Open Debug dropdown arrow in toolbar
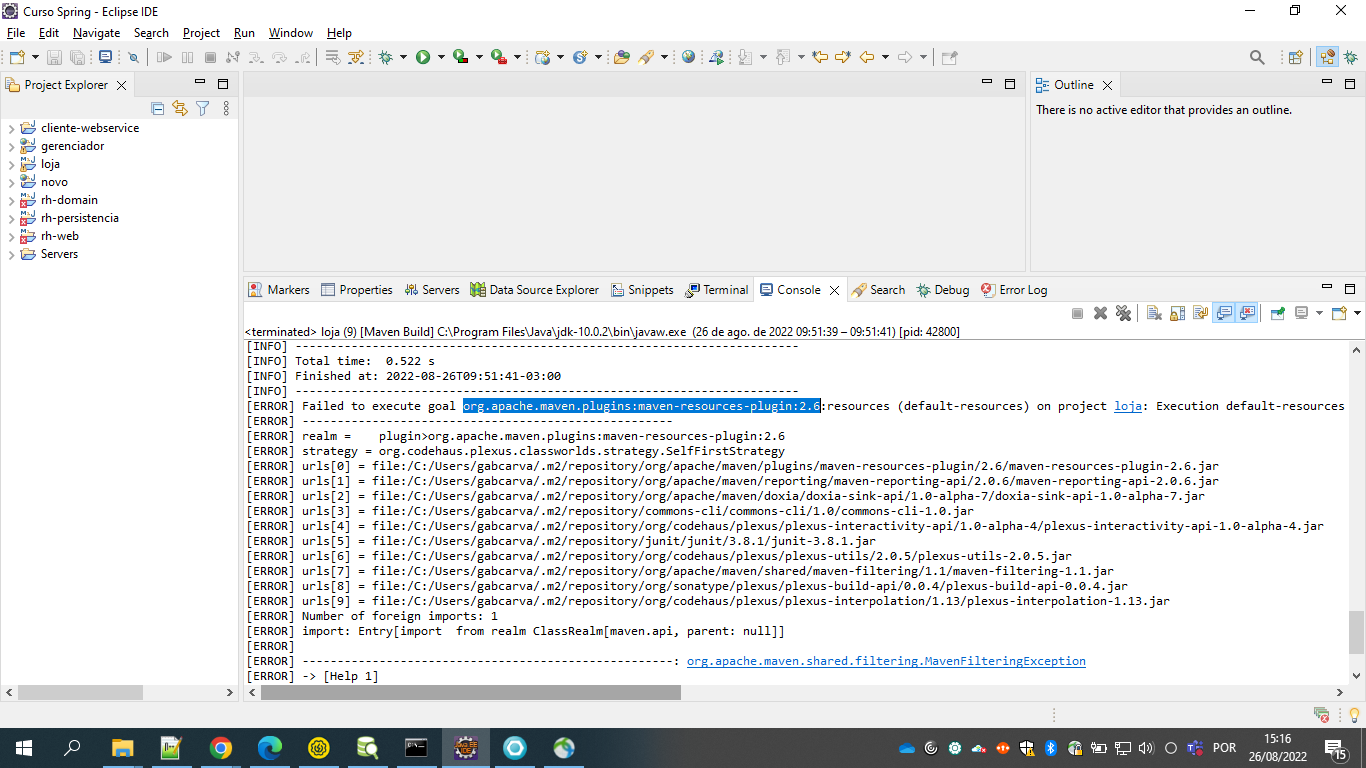The height and width of the screenshot is (768, 1366). [403, 57]
